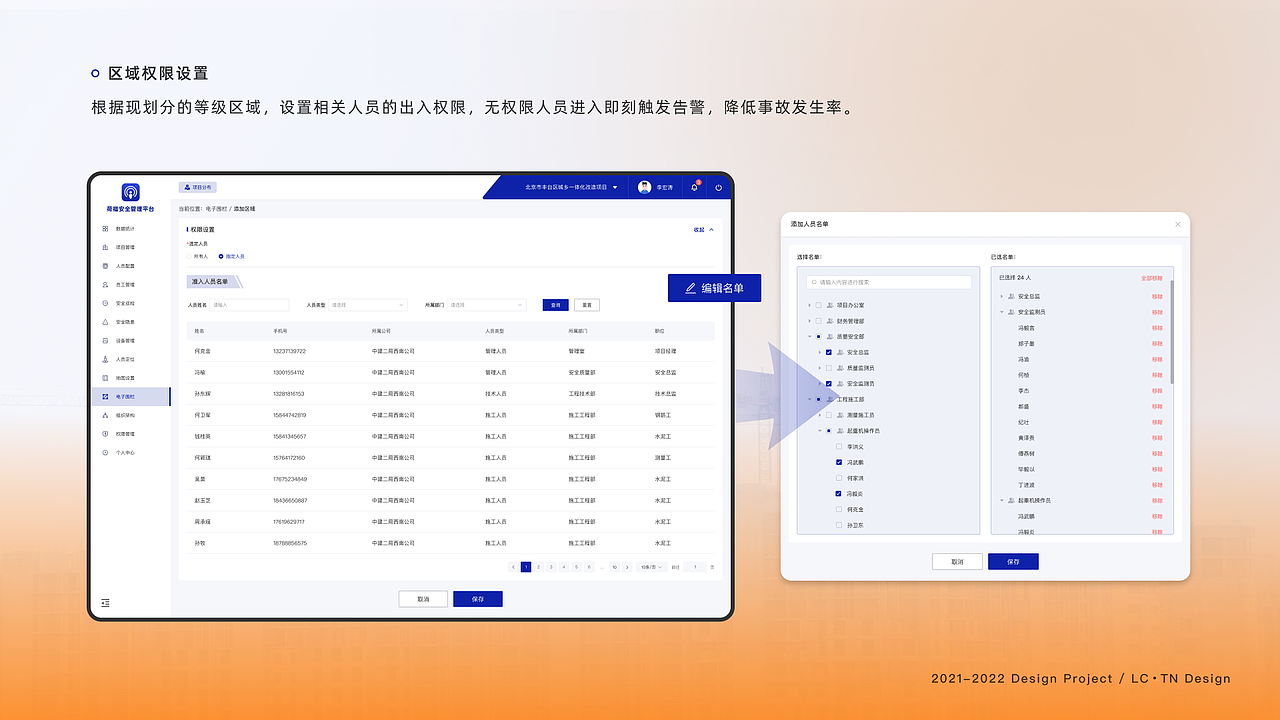Click the scrollbar of selected list

point(1171,330)
